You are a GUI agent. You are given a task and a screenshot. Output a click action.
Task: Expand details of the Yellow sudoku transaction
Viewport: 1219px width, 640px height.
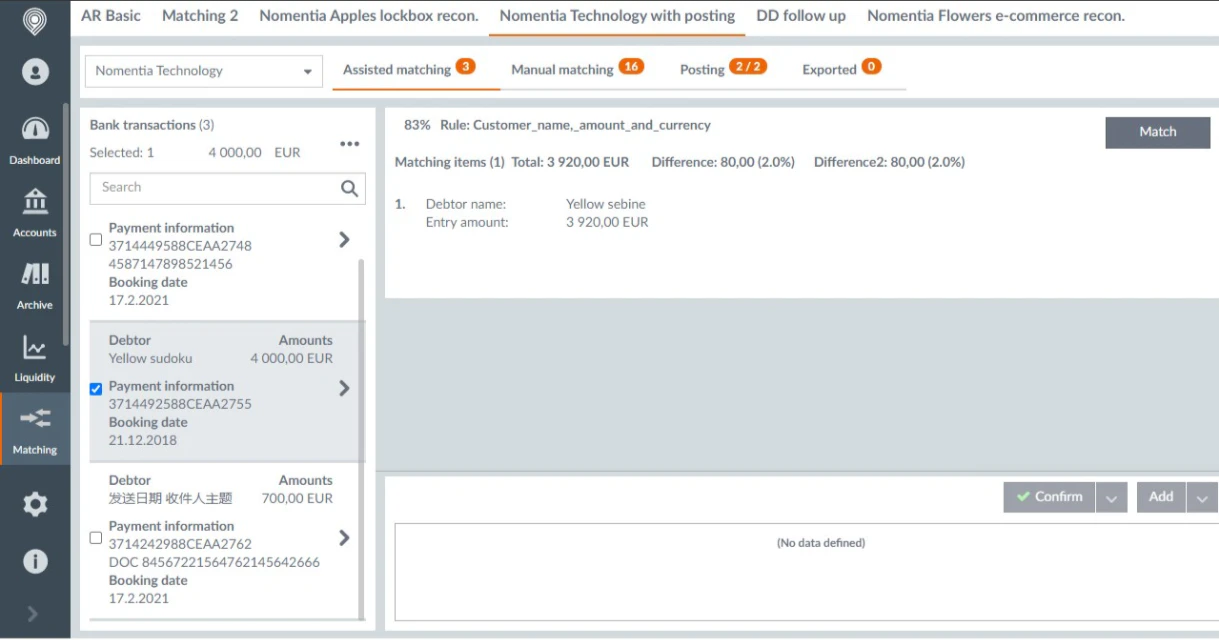[x=344, y=388]
